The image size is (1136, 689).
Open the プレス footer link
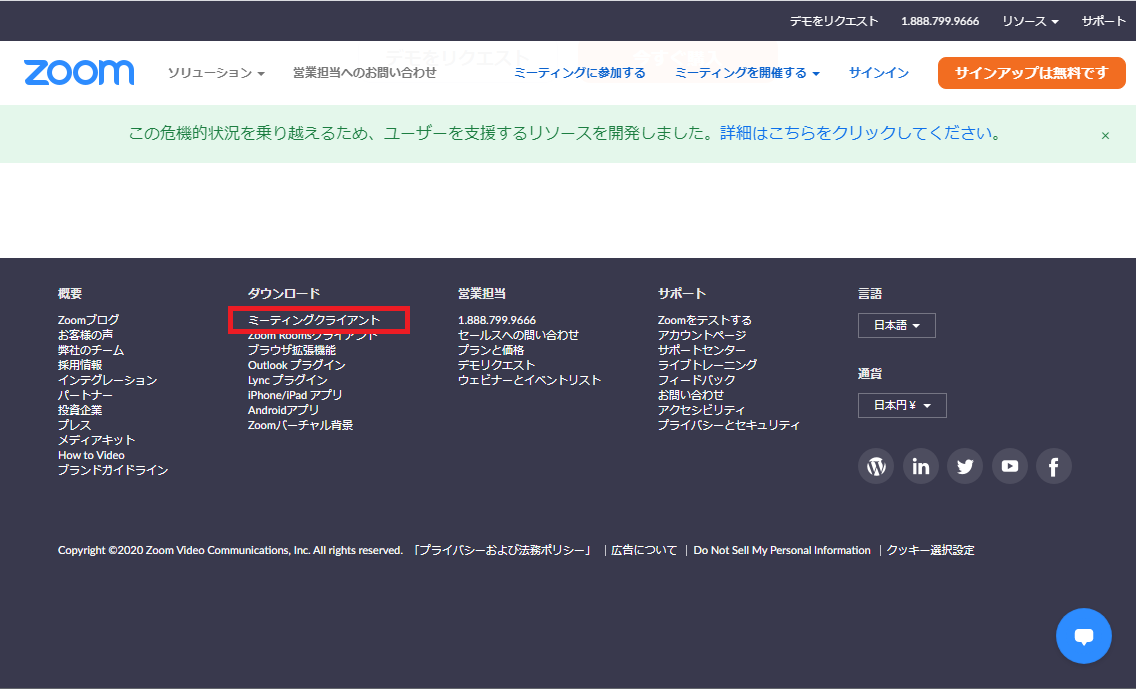click(x=75, y=425)
